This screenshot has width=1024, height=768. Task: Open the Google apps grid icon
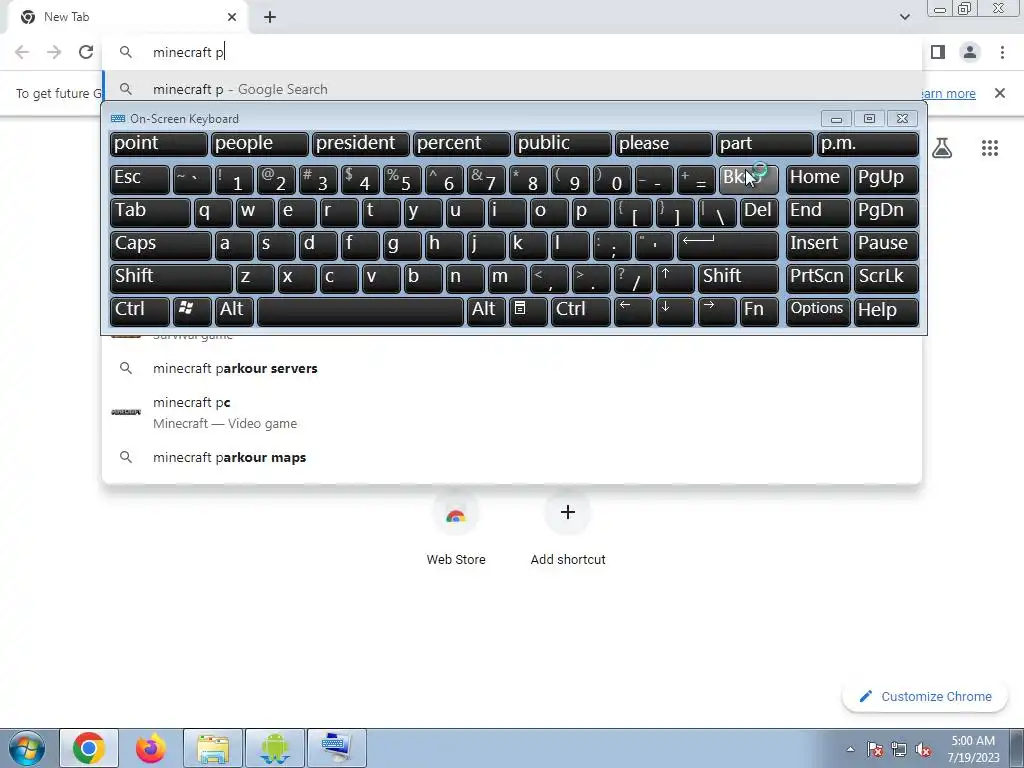point(989,148)
